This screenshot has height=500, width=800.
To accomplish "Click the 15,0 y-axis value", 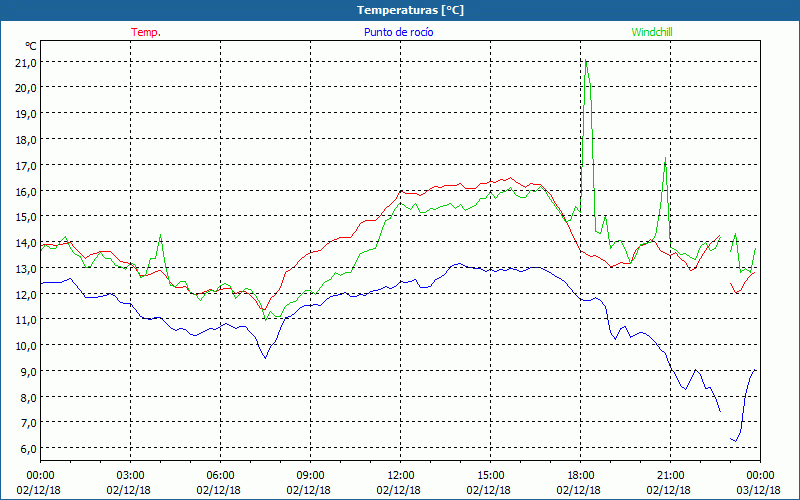I will pyautogui.click(x=26, y=217).
